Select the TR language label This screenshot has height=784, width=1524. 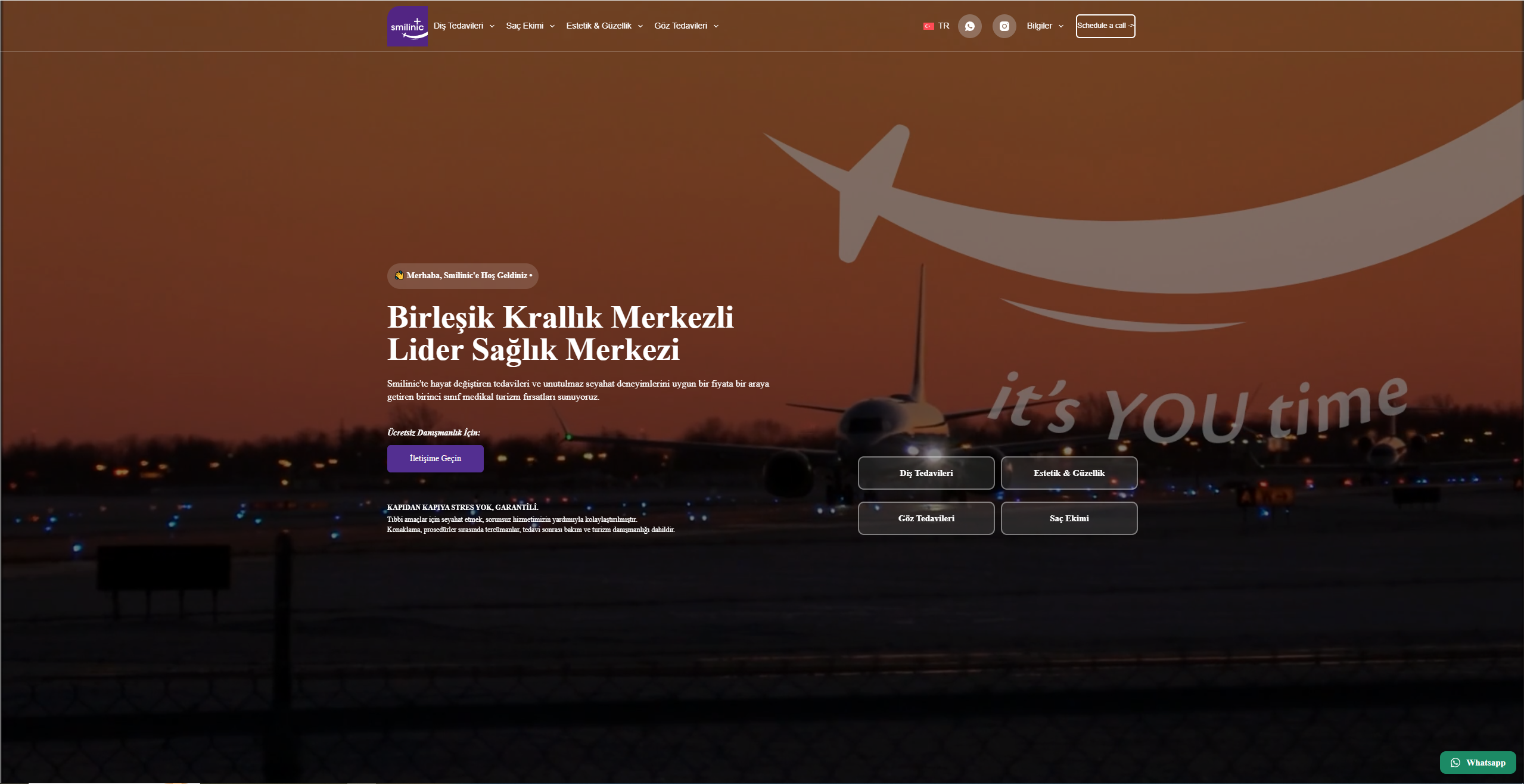click(944, 26)
